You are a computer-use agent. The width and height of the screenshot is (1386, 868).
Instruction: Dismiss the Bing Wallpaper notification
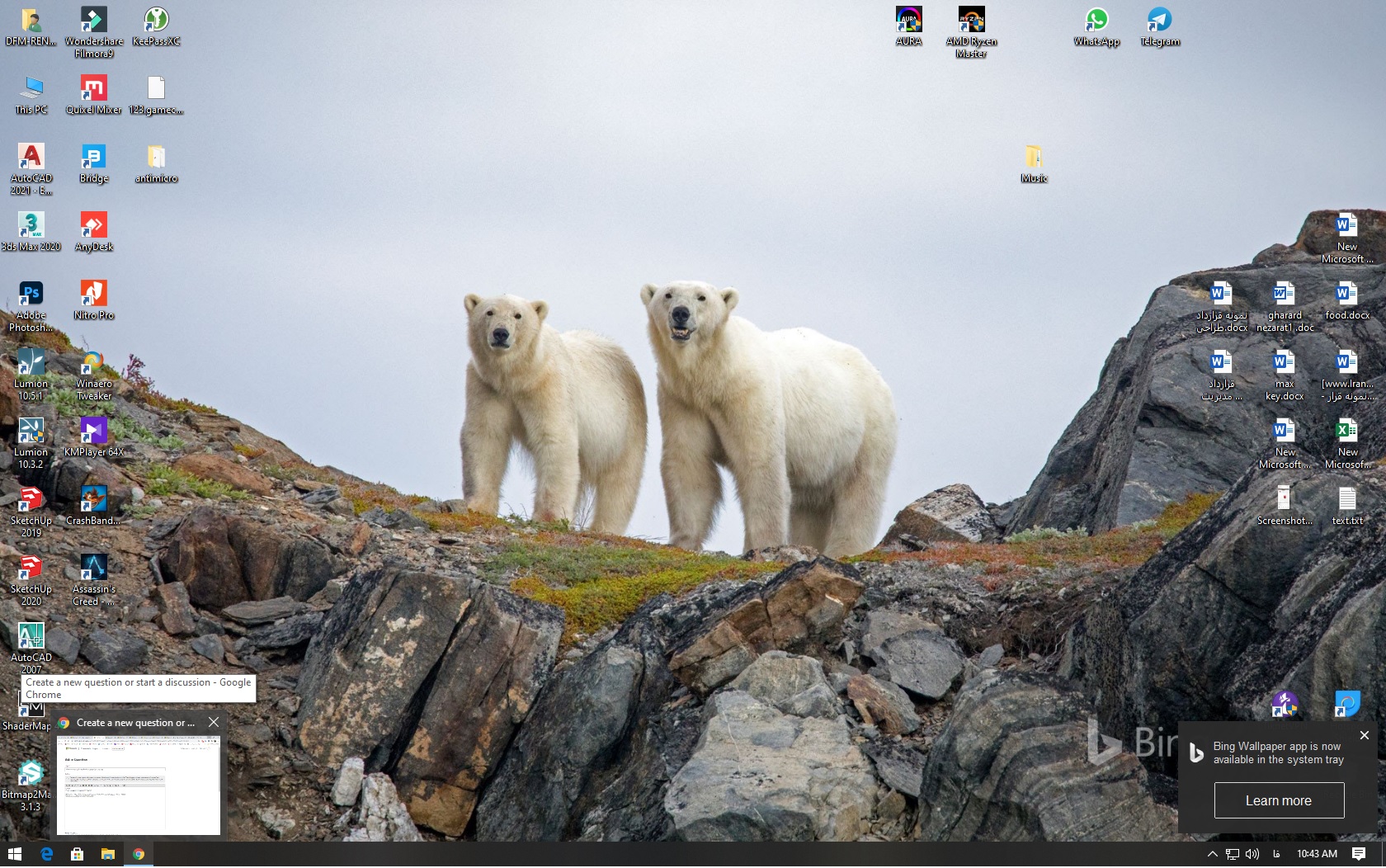point(1363,735)
